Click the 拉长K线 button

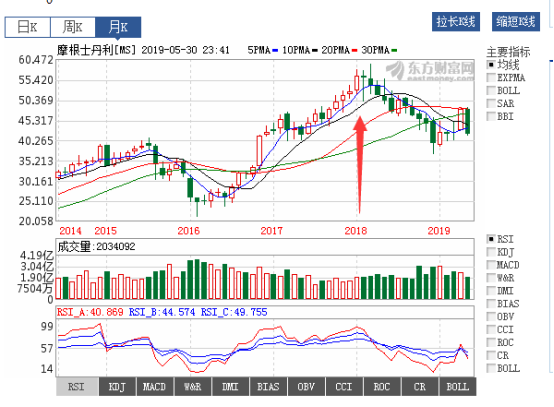(456, 22)
